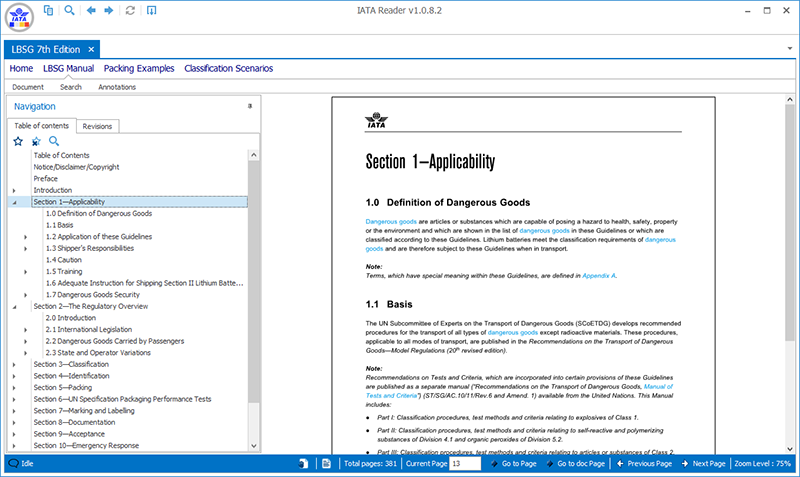Expand the 1.5 Training node
This screenshot has height=477, width=800.
(x=26, y=272)
